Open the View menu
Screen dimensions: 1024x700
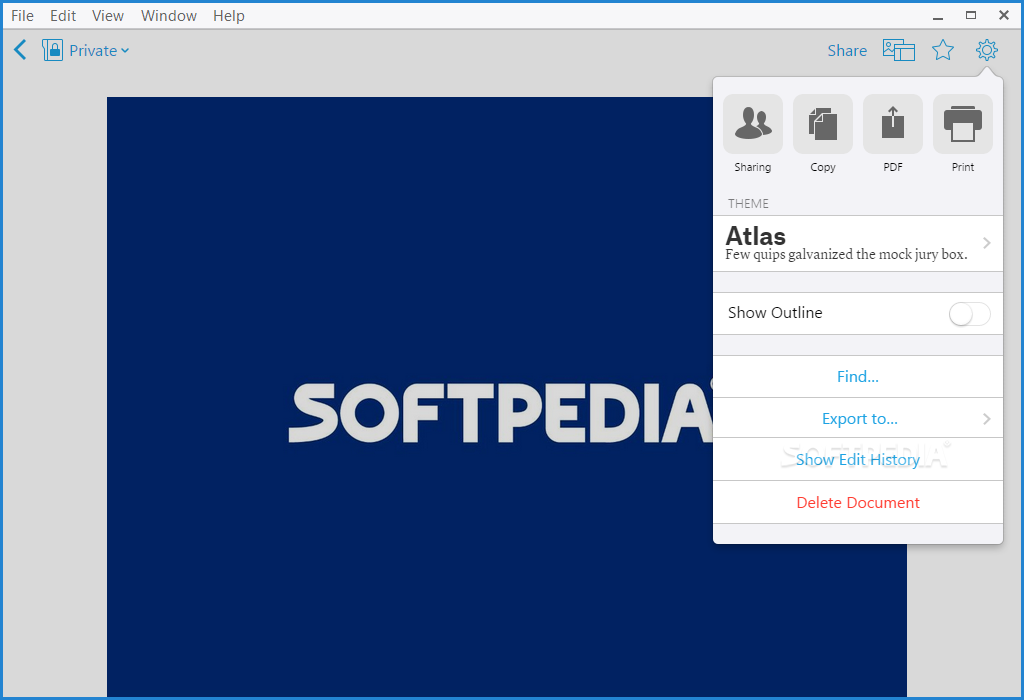coord(108,16)
